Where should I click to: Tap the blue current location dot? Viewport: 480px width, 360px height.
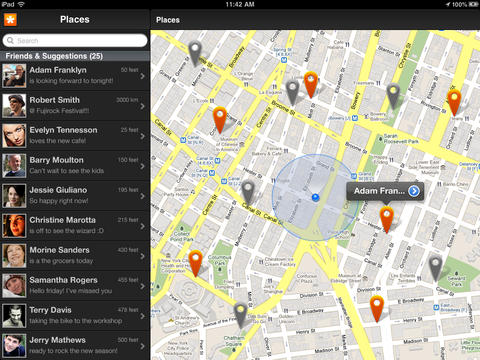pyautogui.click(x=315, y=198)
